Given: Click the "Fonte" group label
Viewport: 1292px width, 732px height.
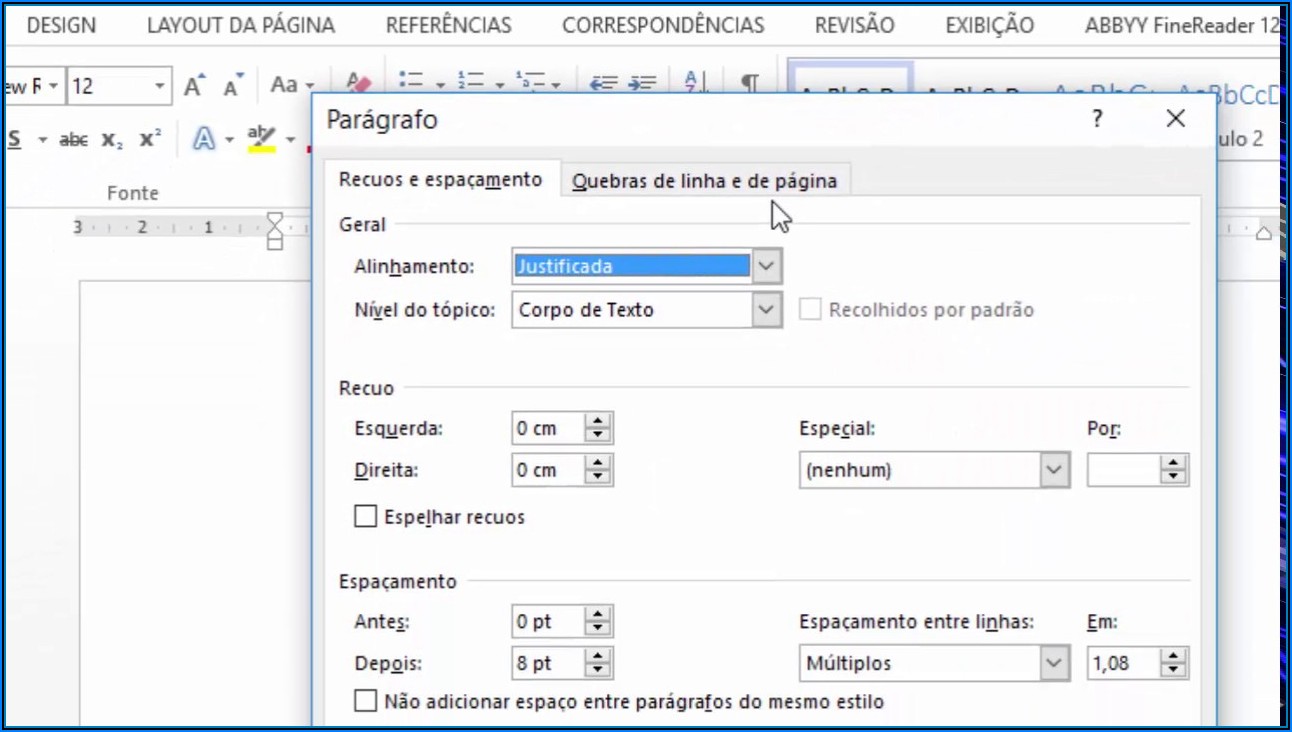Looking at the screenshot, I should (x=133, y=193).
